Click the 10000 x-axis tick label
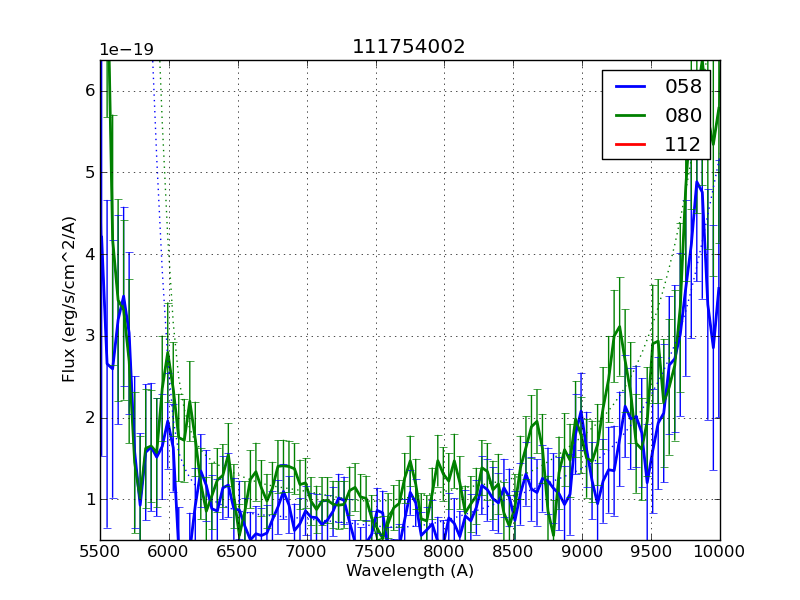This screenshot has width=800, height=600. 719,551
